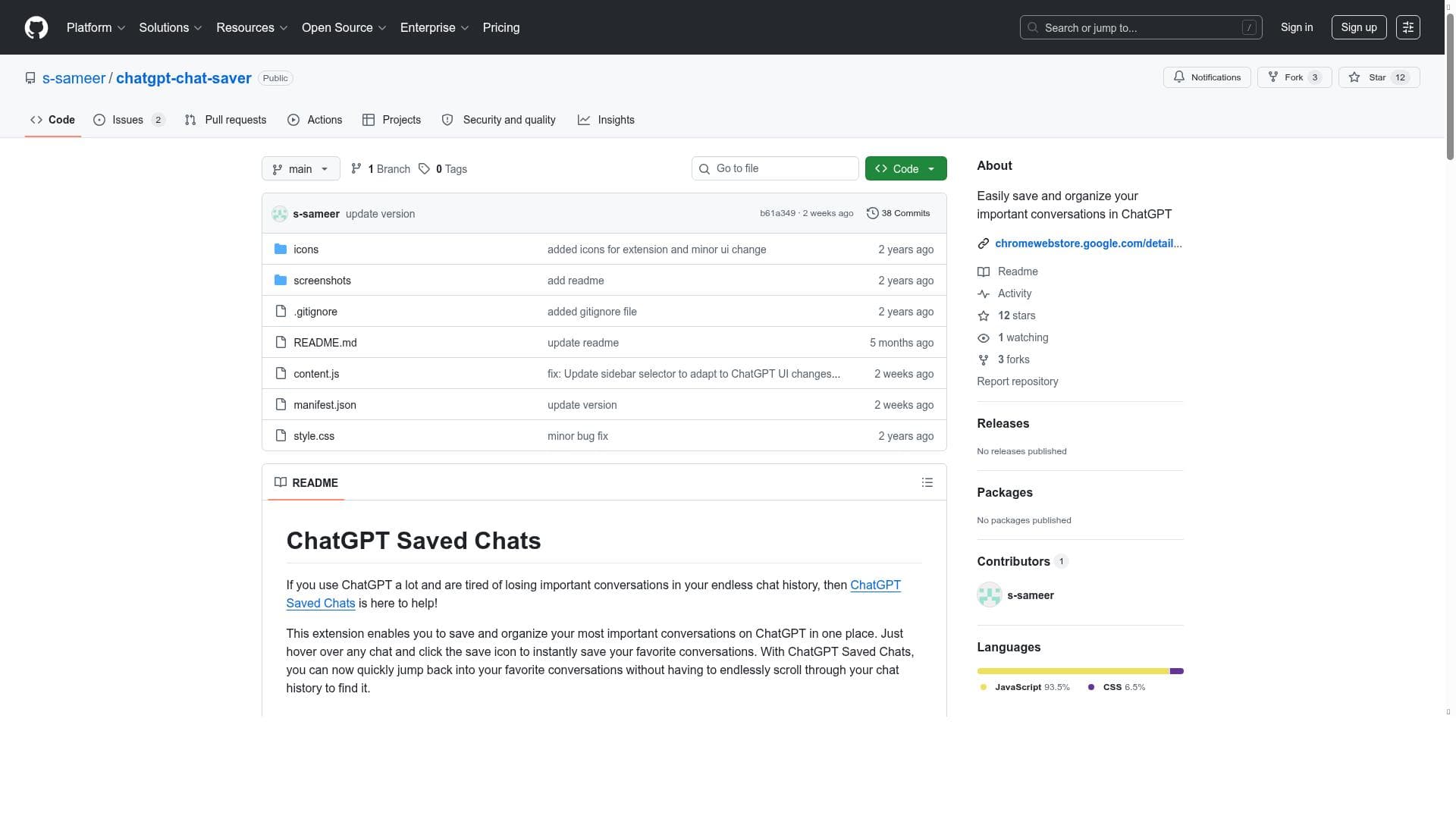The image size is (1456, 819).
Task: Open the README outline list icon
Action: 927,482
